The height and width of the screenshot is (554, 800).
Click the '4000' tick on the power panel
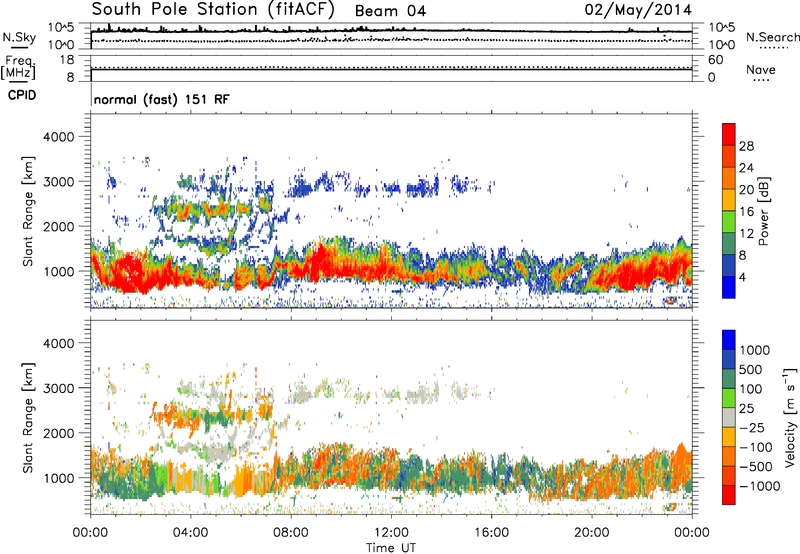point(58,137)
